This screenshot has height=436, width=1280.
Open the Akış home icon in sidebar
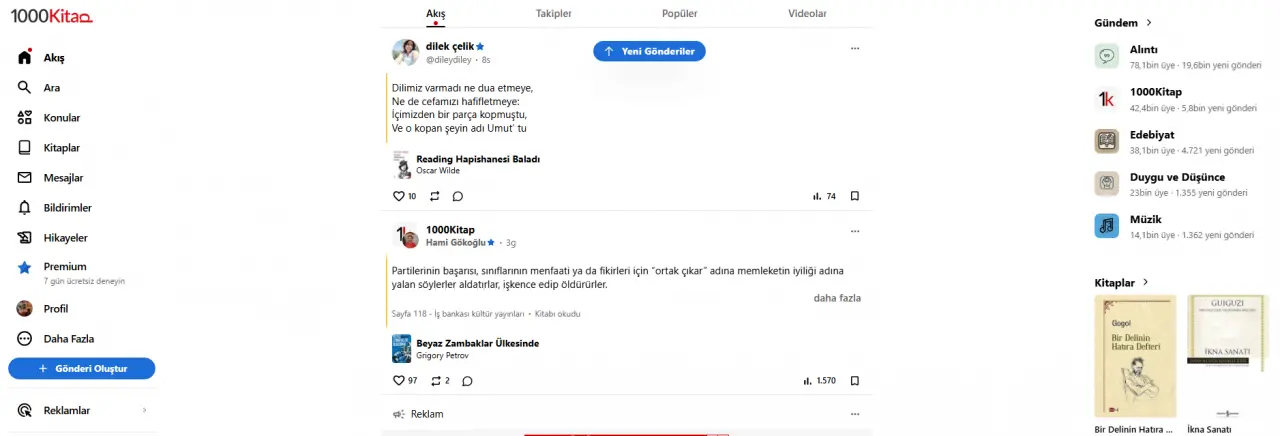25,58
